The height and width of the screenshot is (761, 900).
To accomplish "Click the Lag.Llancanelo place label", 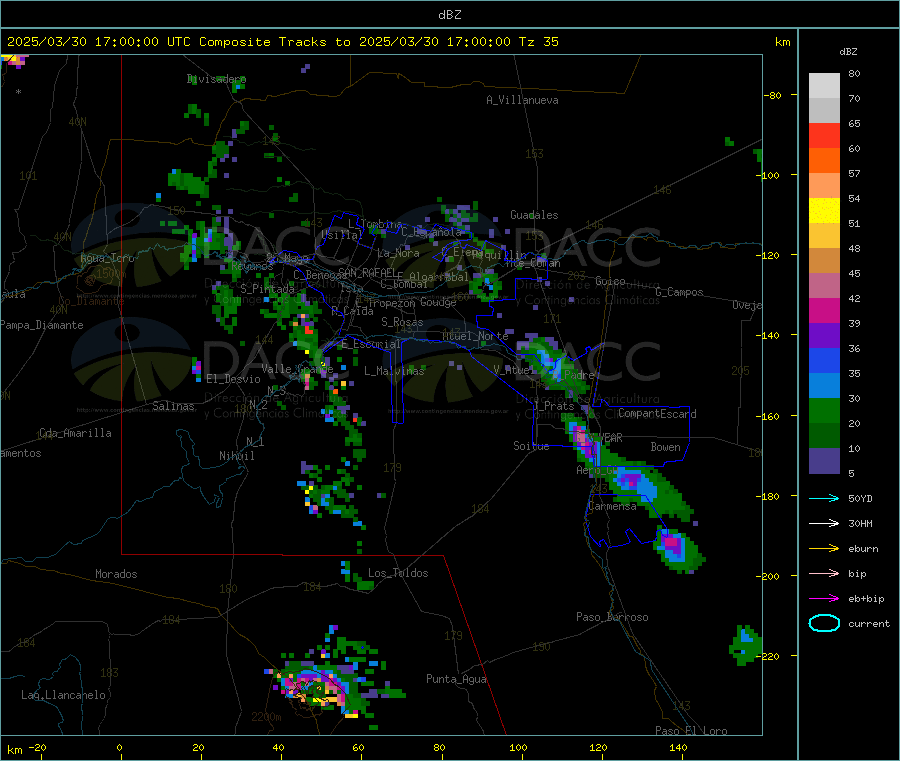I will 63,695.
